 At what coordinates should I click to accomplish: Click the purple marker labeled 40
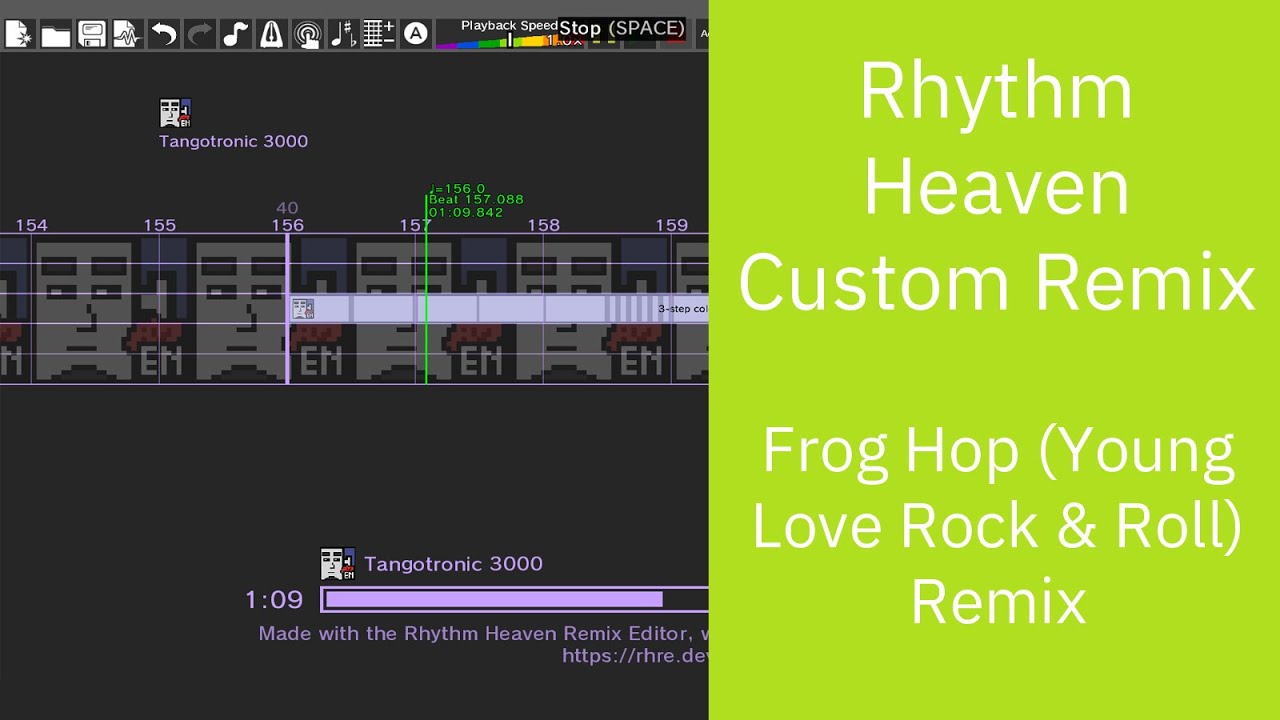pyautogui.click(x=287, y=208)
